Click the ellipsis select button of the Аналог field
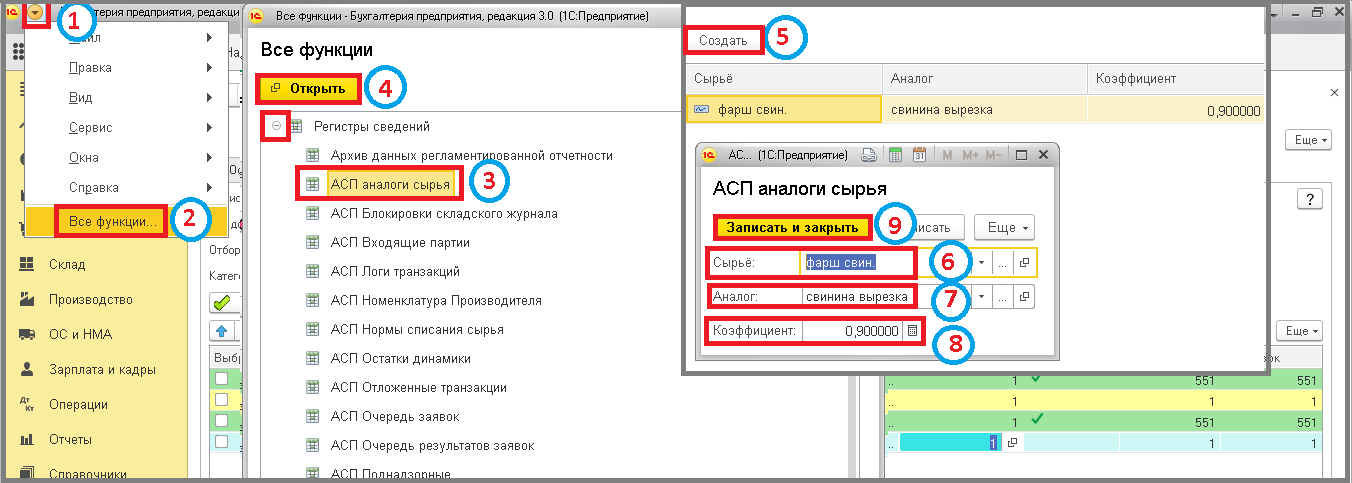This screenshot has height=483, width=1352. pyautogui.click(x=1003, y=297)
